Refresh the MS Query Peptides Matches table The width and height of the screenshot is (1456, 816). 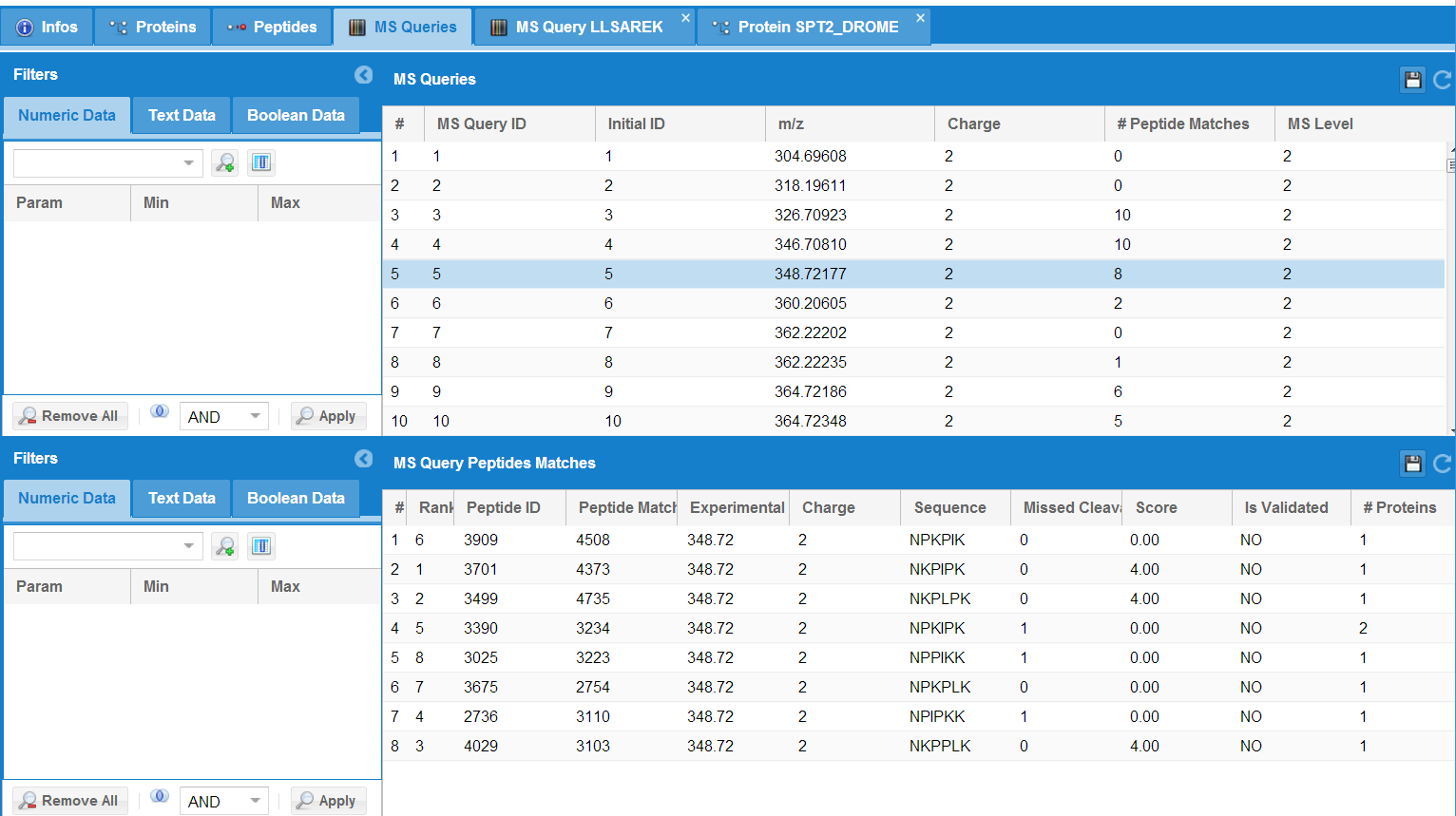(x=1442, y=464)
